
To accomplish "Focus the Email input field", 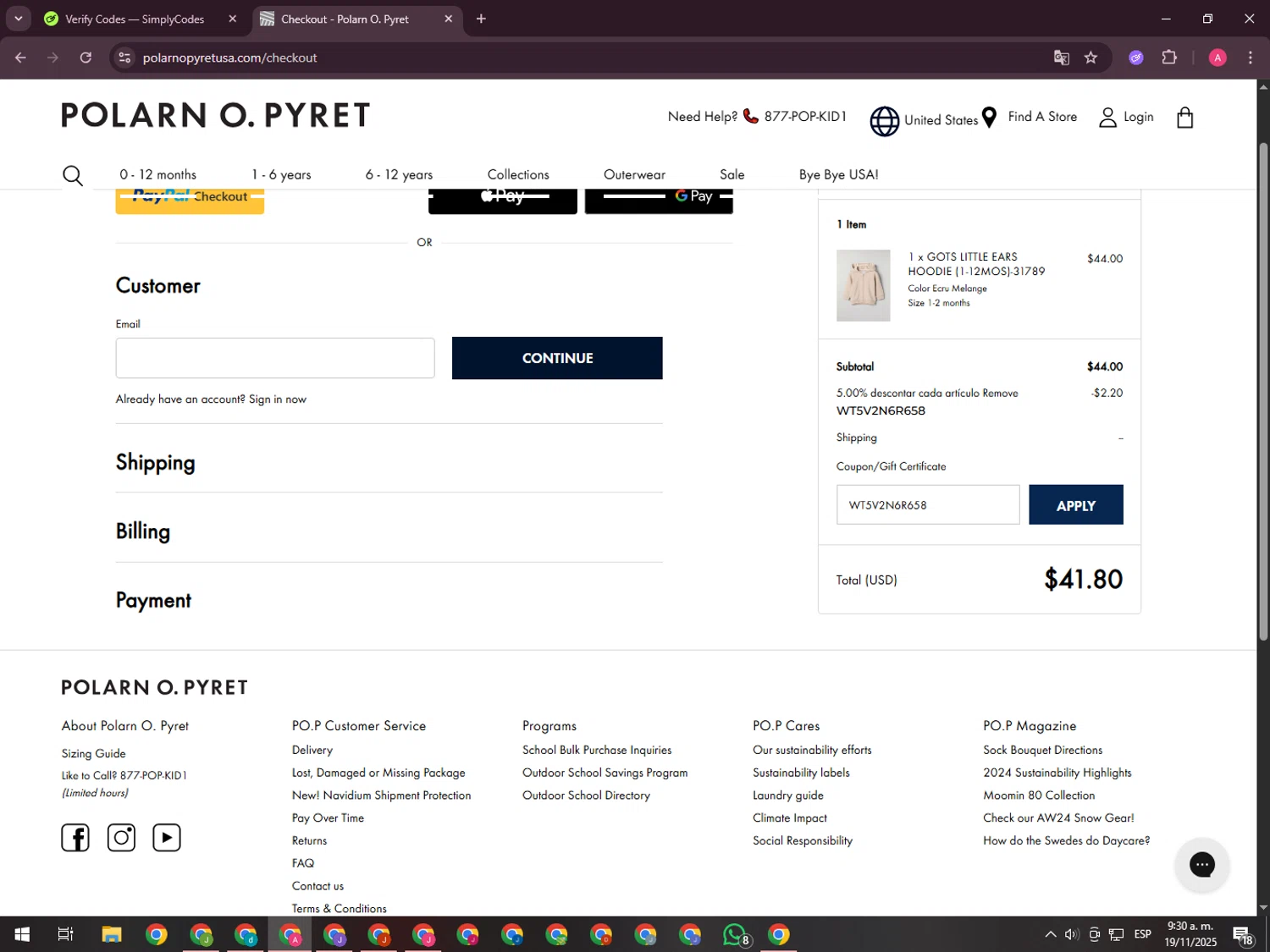I will pyautogui.click(x=275, y=358).
